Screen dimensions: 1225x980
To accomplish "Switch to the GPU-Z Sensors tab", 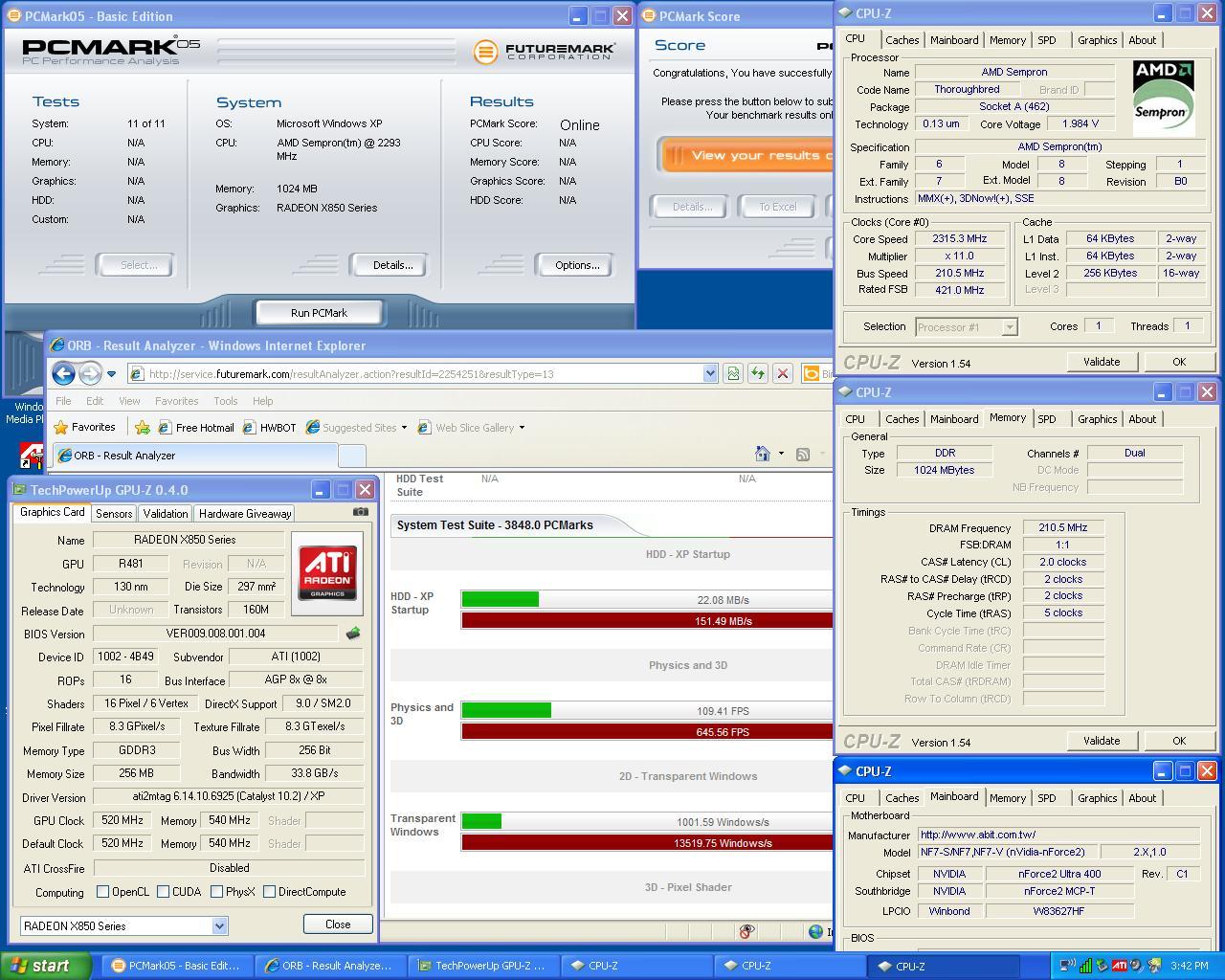I will (113, 513).
